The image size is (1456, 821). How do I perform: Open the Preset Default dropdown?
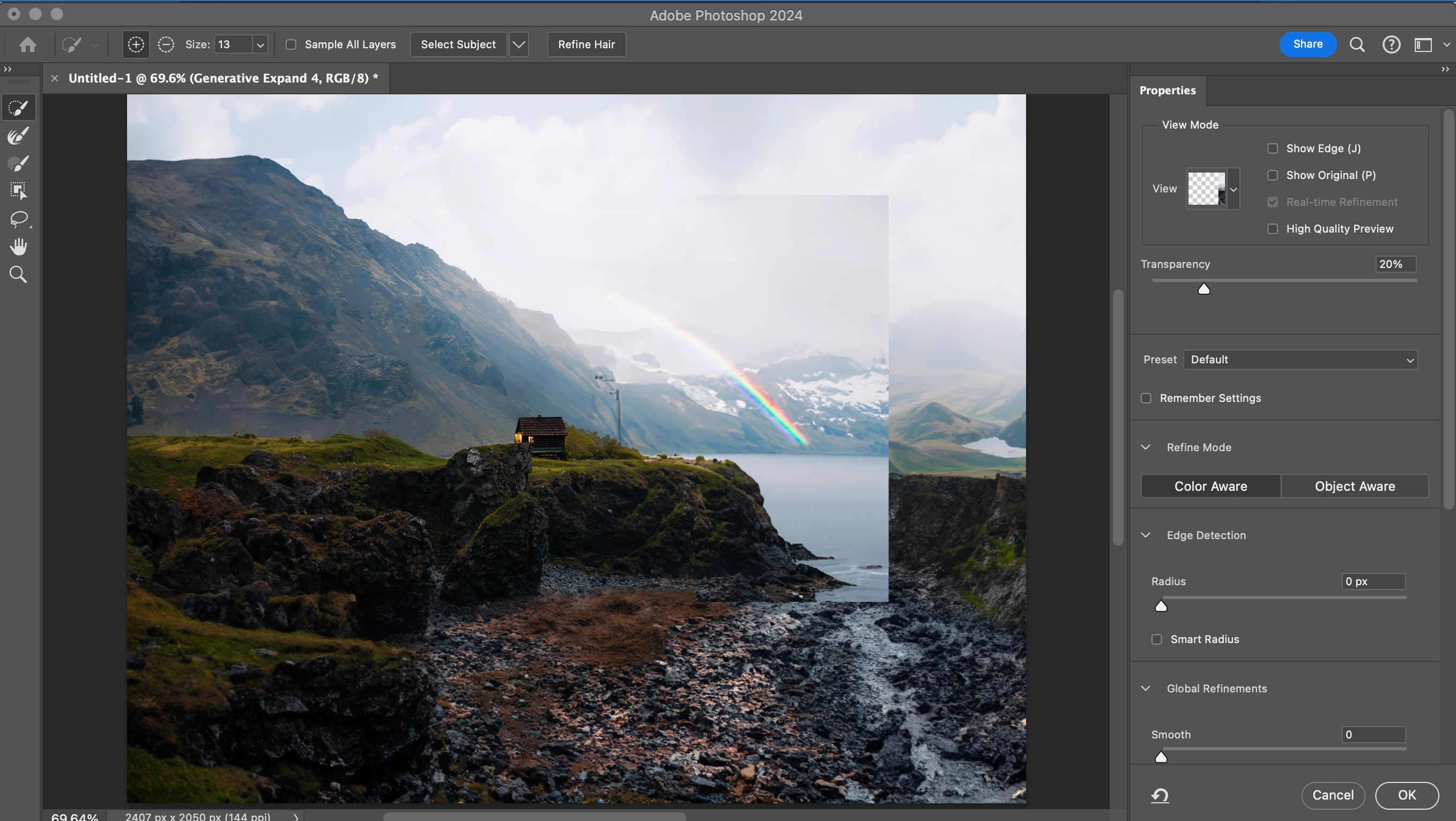(1300, 360)
